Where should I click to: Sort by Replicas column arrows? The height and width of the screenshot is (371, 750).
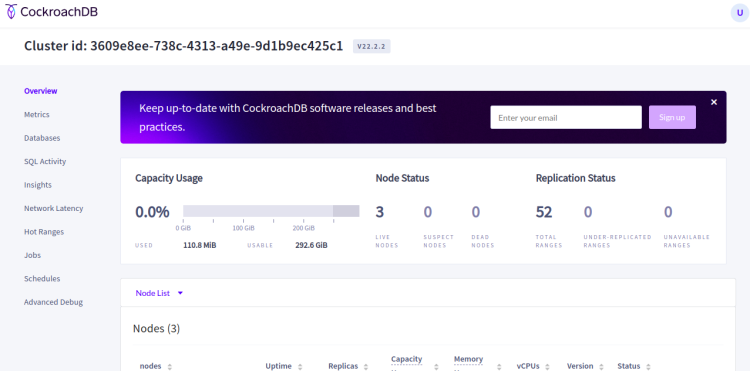point(366,367)
